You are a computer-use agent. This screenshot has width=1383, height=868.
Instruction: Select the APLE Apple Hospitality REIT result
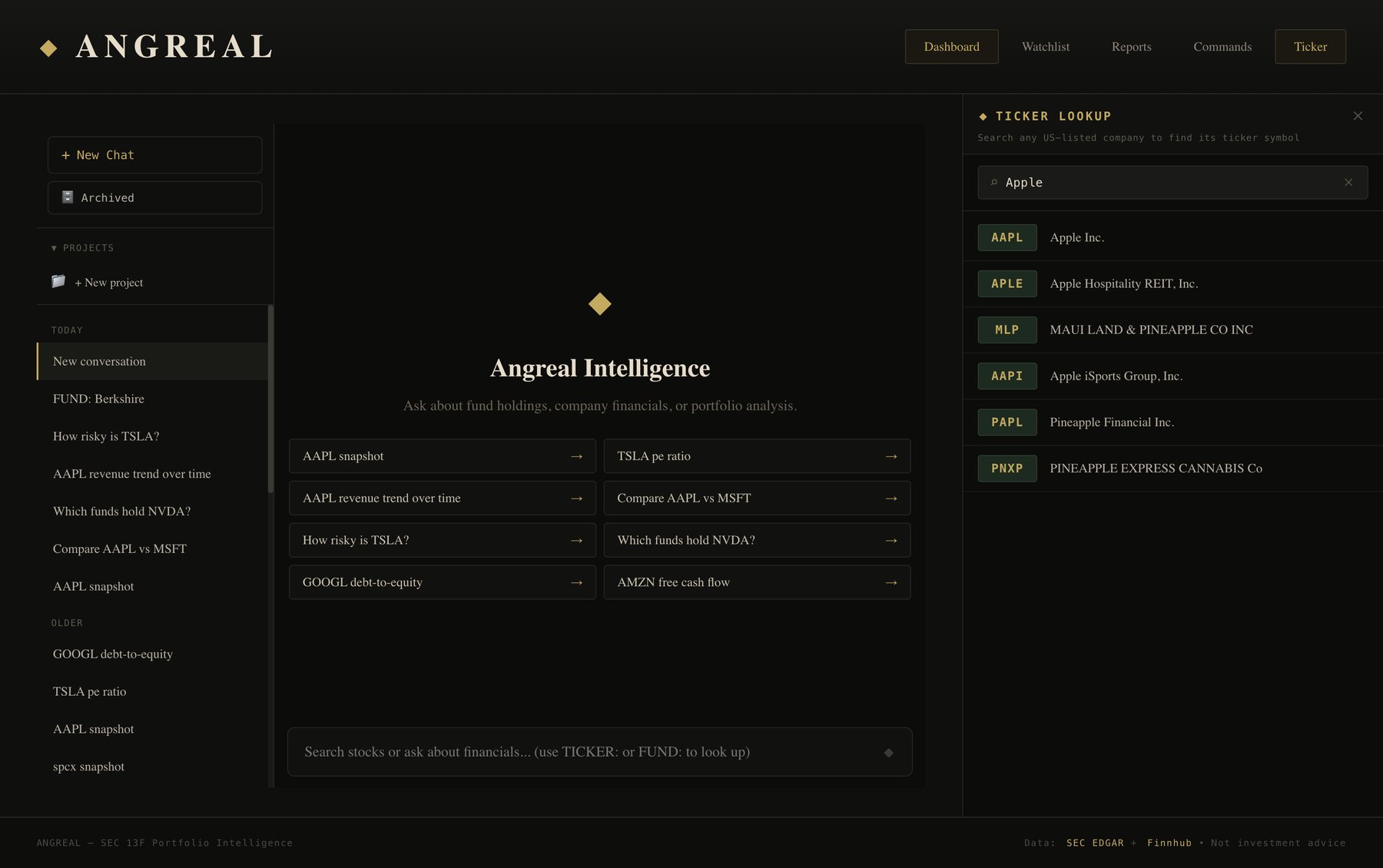click(1172, 284)
